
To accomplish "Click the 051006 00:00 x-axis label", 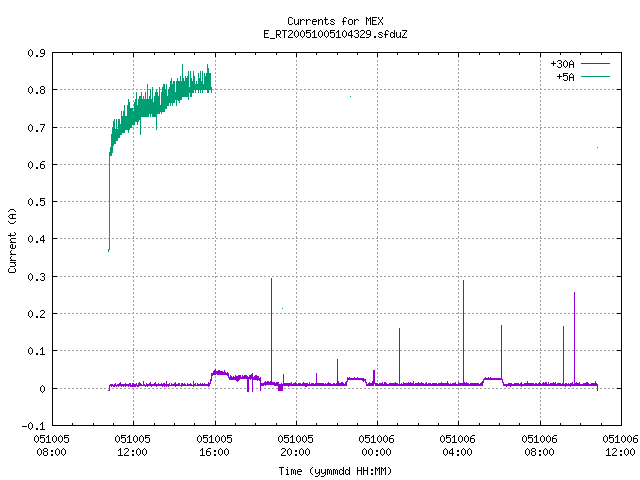I will click(x=376, y=445).
